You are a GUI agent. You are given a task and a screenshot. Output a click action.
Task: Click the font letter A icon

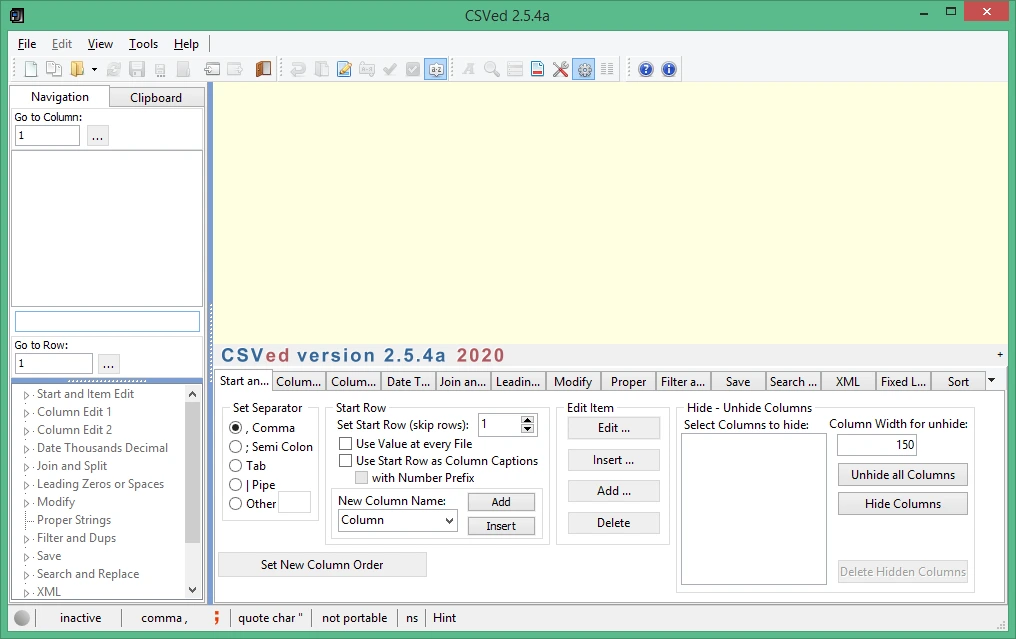click(468, 69)
